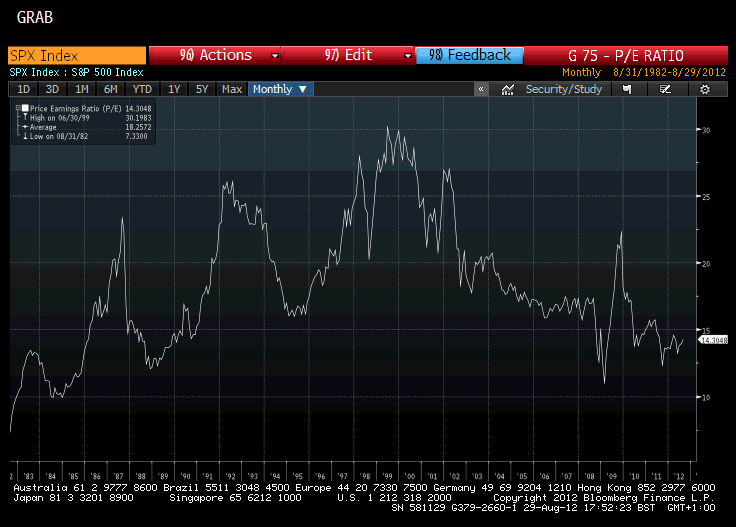Click the 14.3048 last value axis marker
The height and width of the screenshot is (527, 736).
tap(713, 340)
